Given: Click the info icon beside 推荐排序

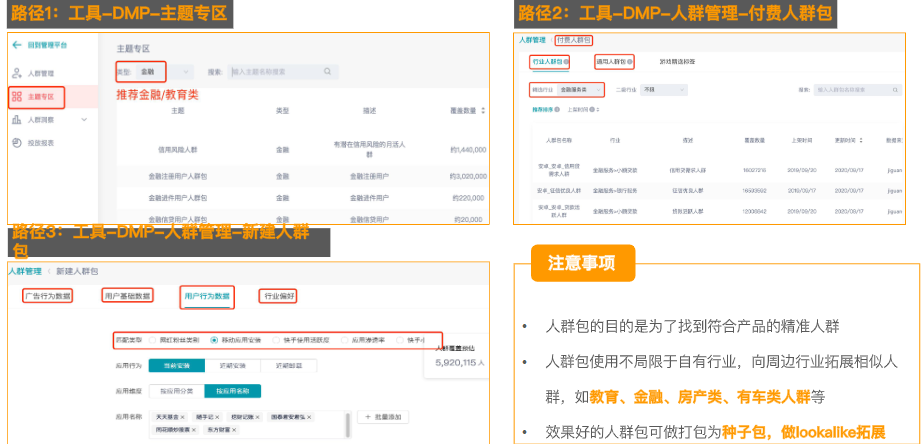Looking at the screenshot, I should (x=557, y=109).
